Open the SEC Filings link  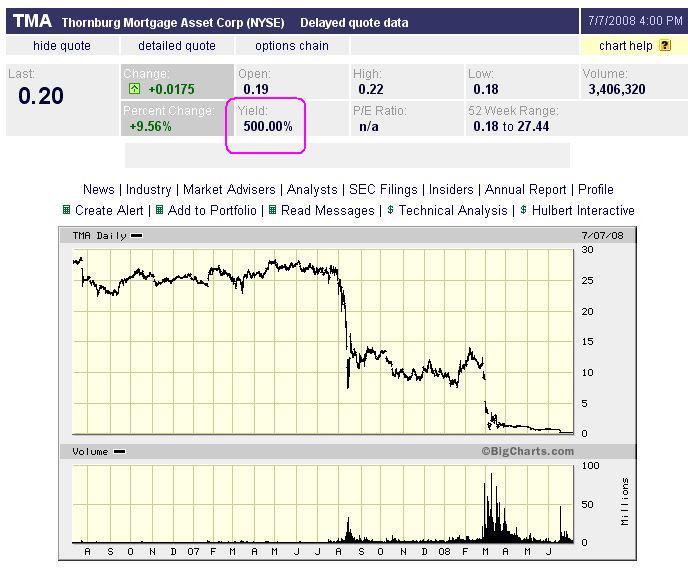[x=383, y=190]
